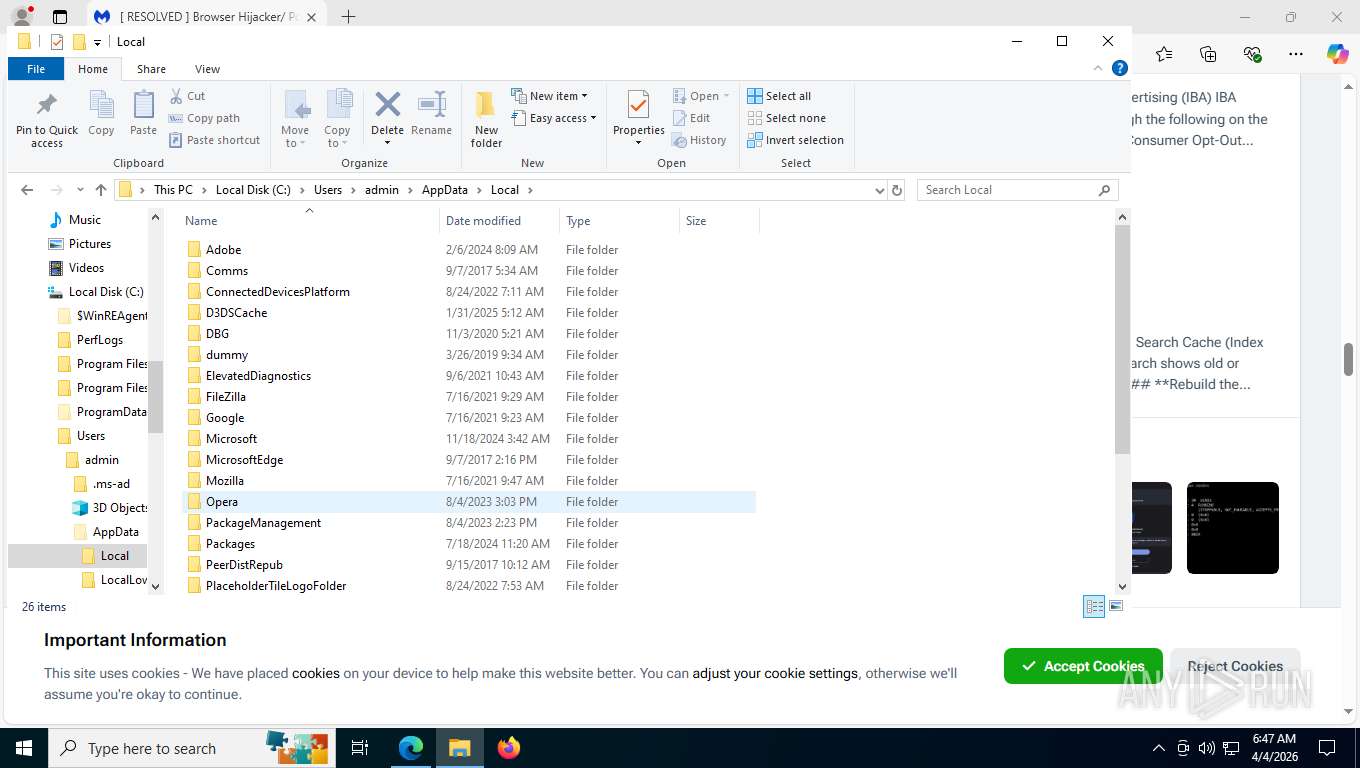The height and width of the screenshot is (768, 1360).
Task: Open the notification center icon
Action: point(1327,747)
